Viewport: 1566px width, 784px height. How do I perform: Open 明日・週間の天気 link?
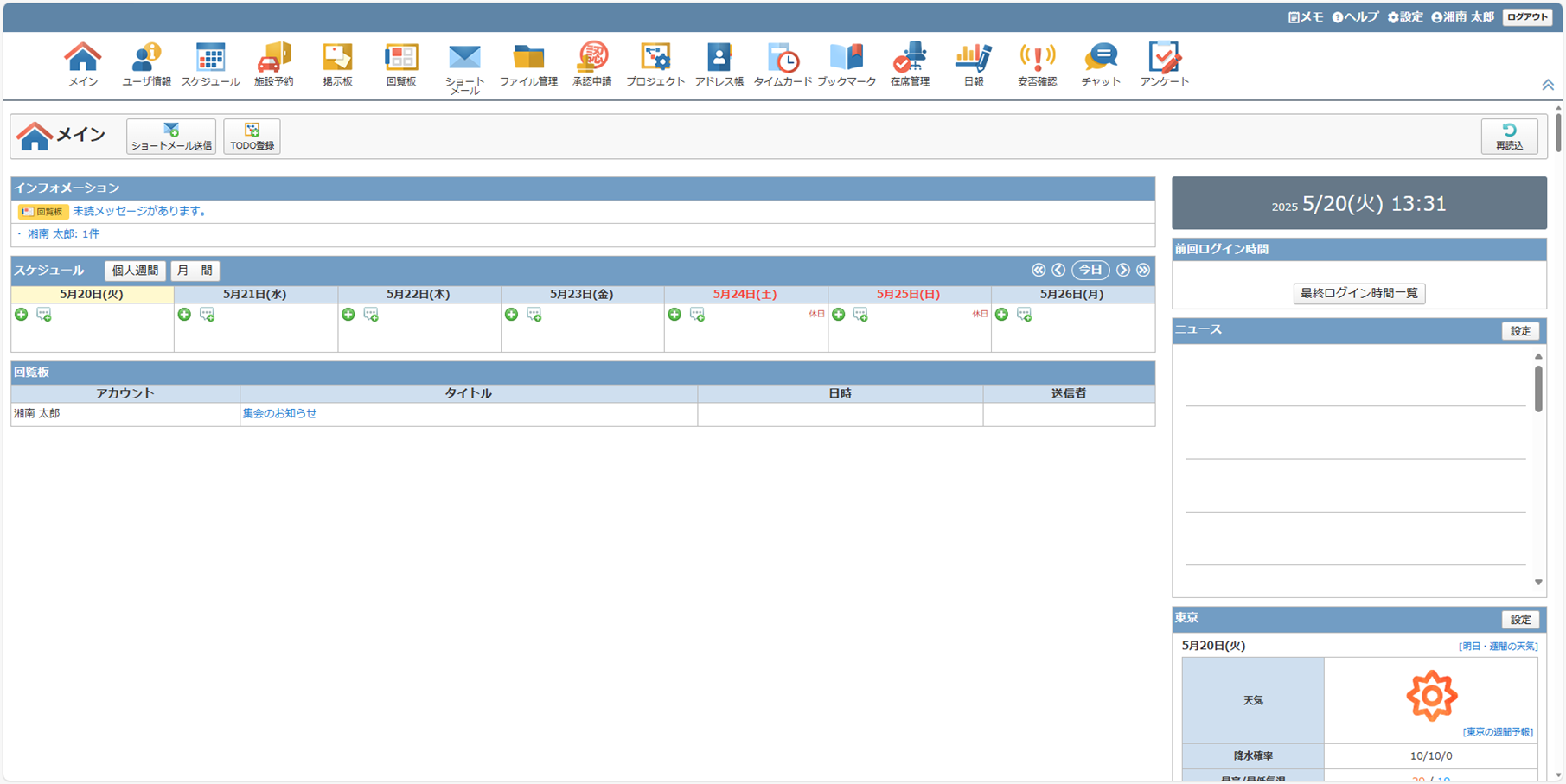[x=1498, y=647]
